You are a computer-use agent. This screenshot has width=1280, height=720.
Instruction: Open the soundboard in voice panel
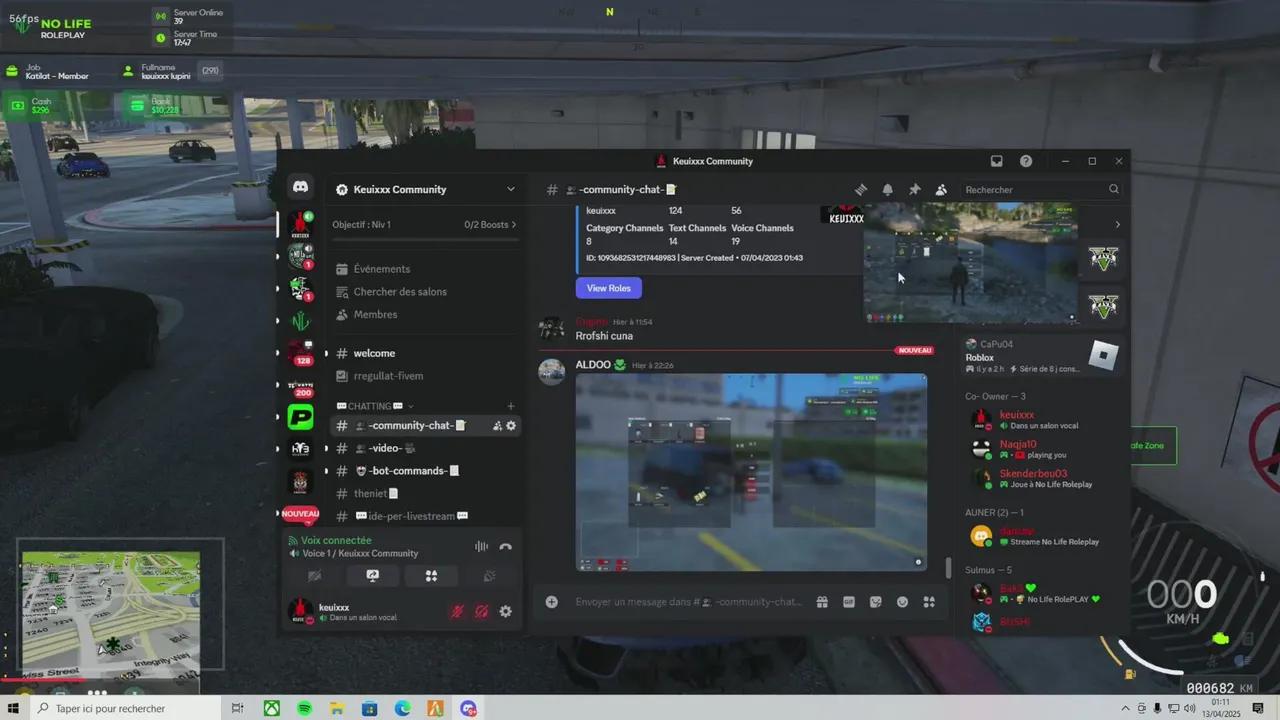[489, 576]
